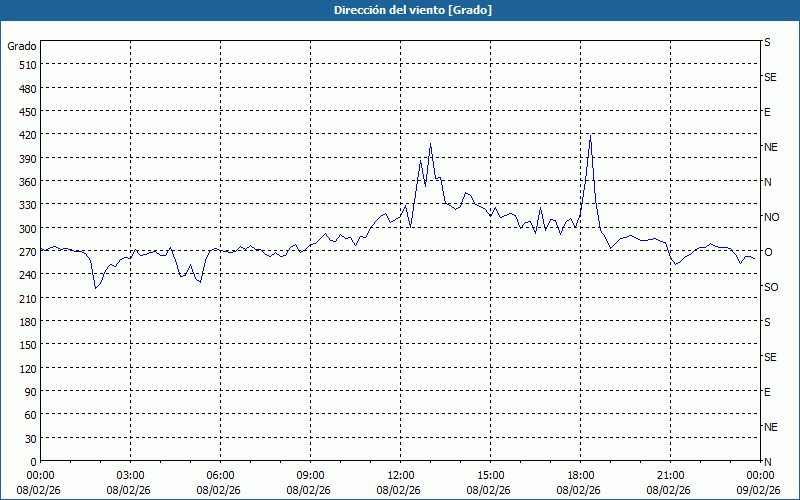Viewport: 800px width, 500px height.
Task: Select the 18:00 time axis label
Action: (x=581, y=475)
